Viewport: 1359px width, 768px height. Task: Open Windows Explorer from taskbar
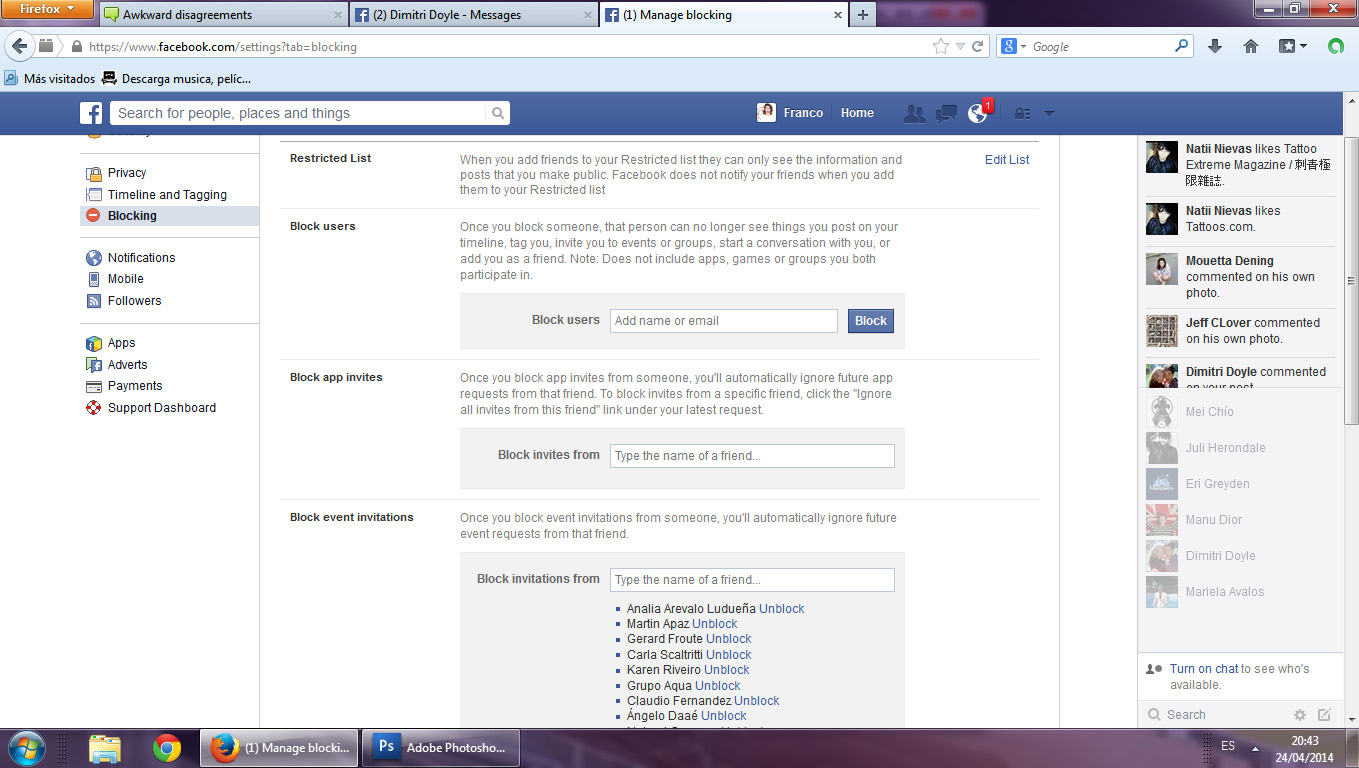click(105, 748)
